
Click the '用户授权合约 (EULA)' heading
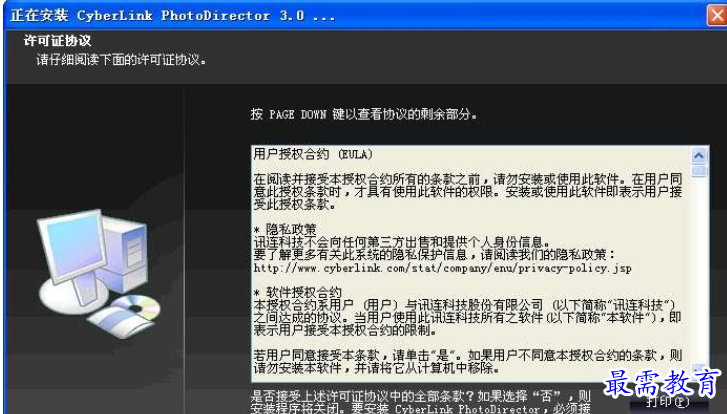(313, 154)
